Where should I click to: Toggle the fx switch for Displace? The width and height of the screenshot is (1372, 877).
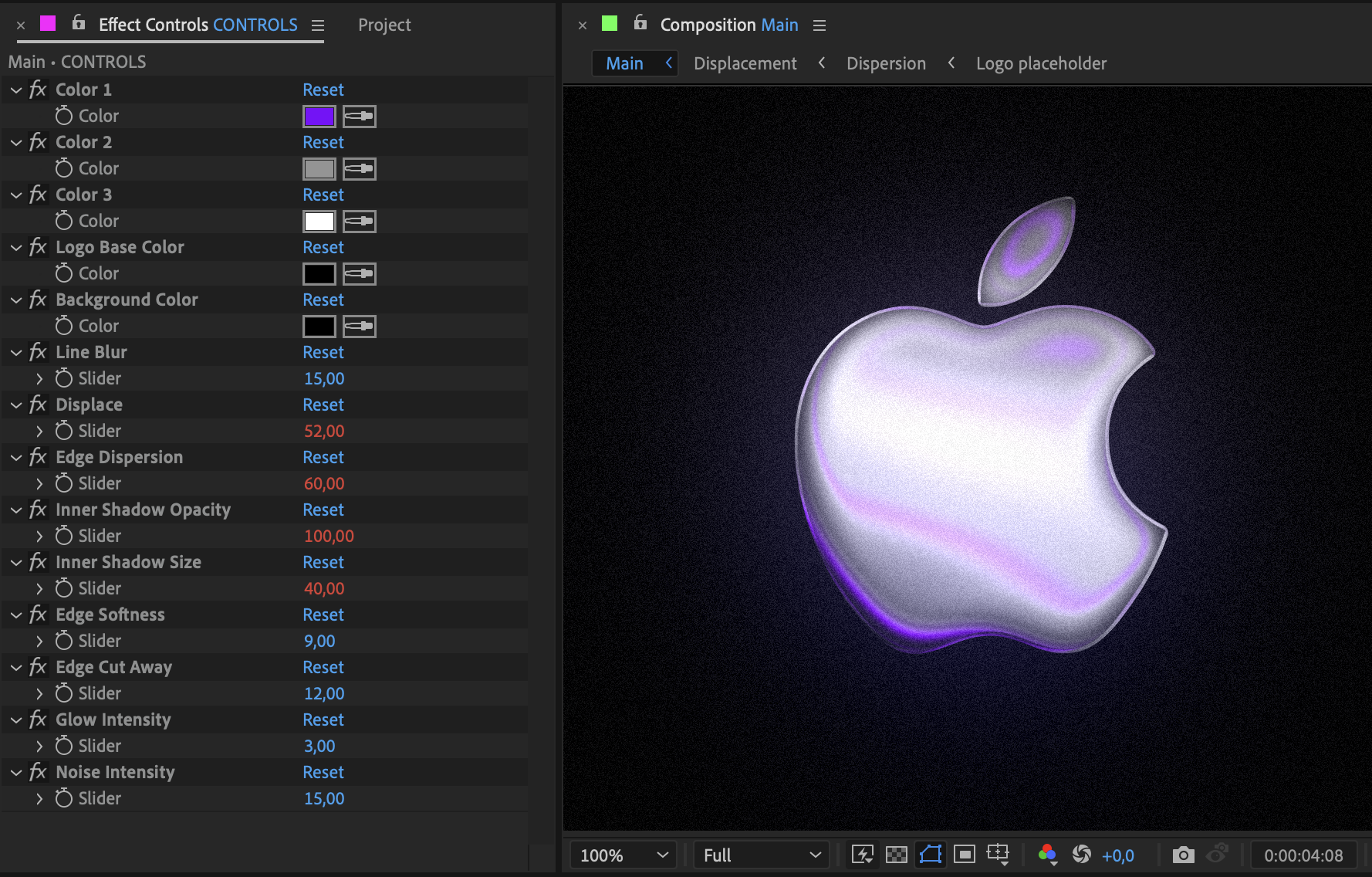tap(38, 405)
